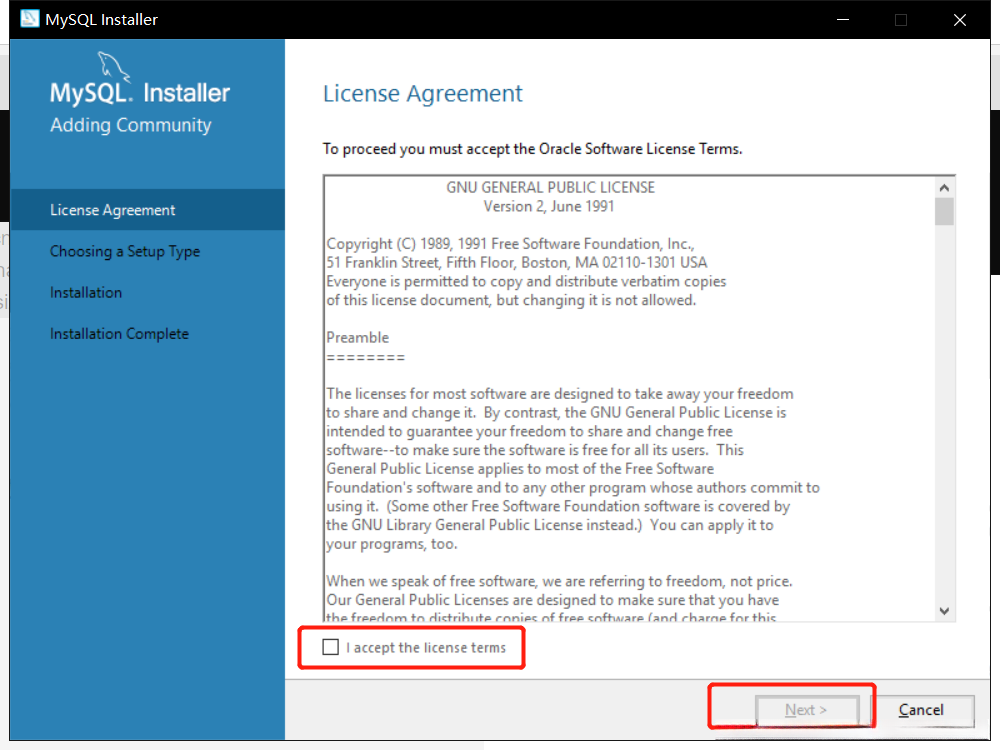This screenshot has height=750, width=1000.
Task: Click the Preamble heading in license text
Action: 357,337
